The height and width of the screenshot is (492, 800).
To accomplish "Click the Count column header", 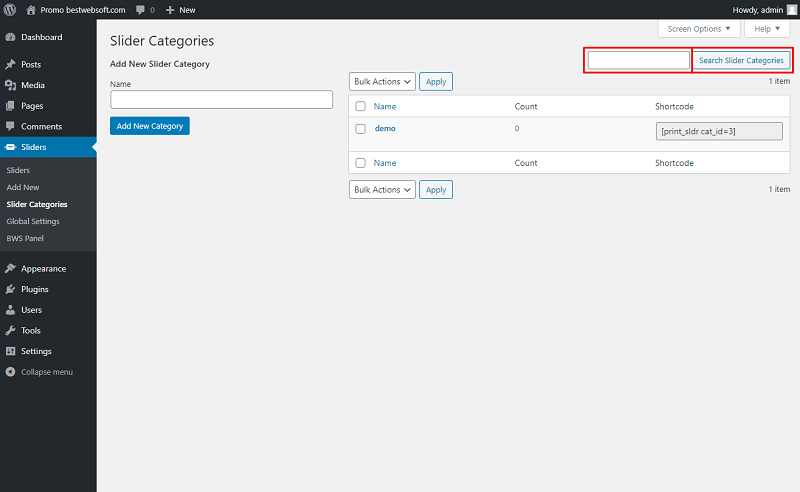I will coord(526,106).
